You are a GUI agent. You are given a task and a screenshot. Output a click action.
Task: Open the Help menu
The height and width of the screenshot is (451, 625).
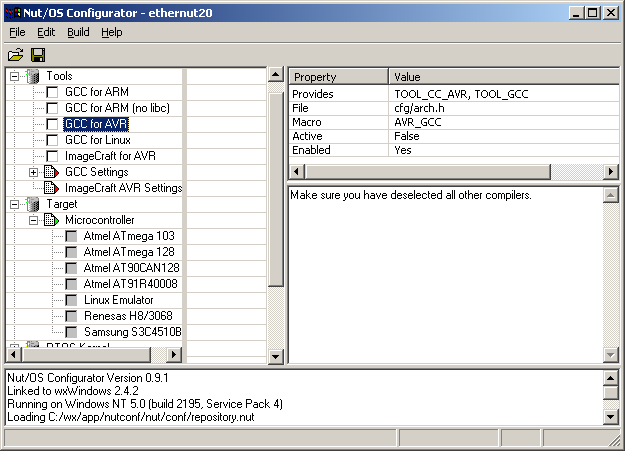[x=112, y=32]
